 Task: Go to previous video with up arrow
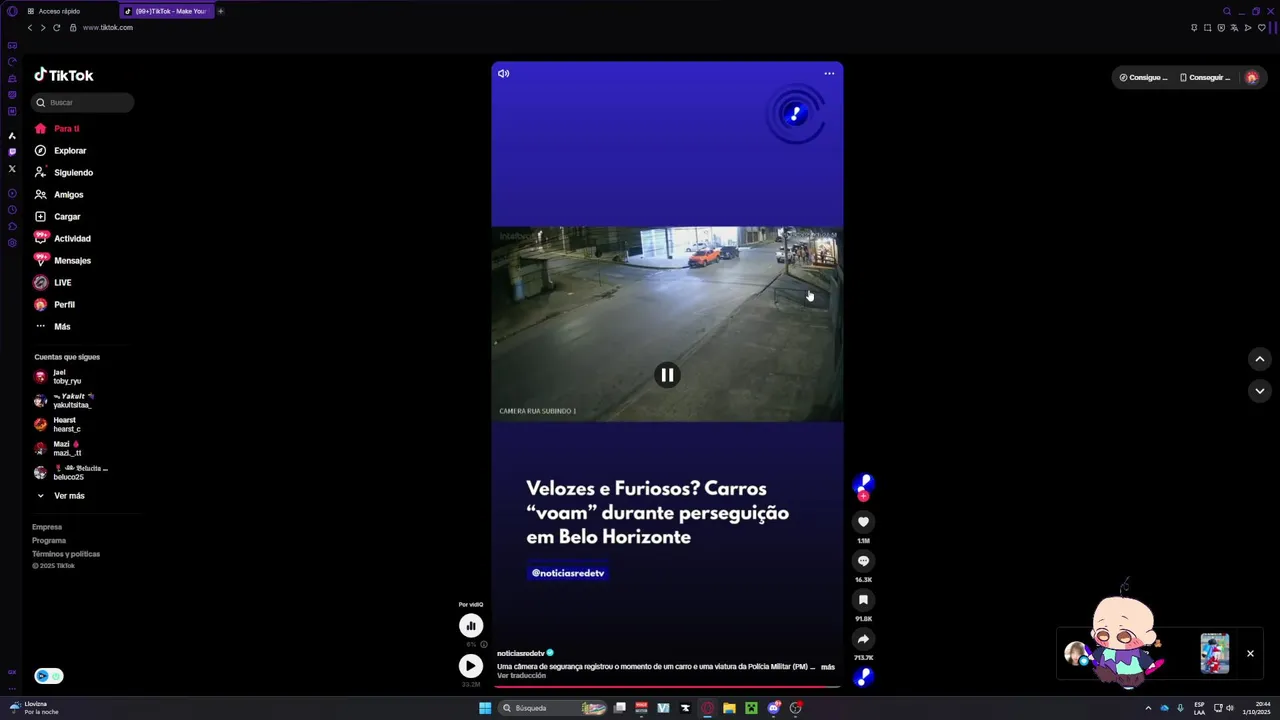coord(1260,359)
